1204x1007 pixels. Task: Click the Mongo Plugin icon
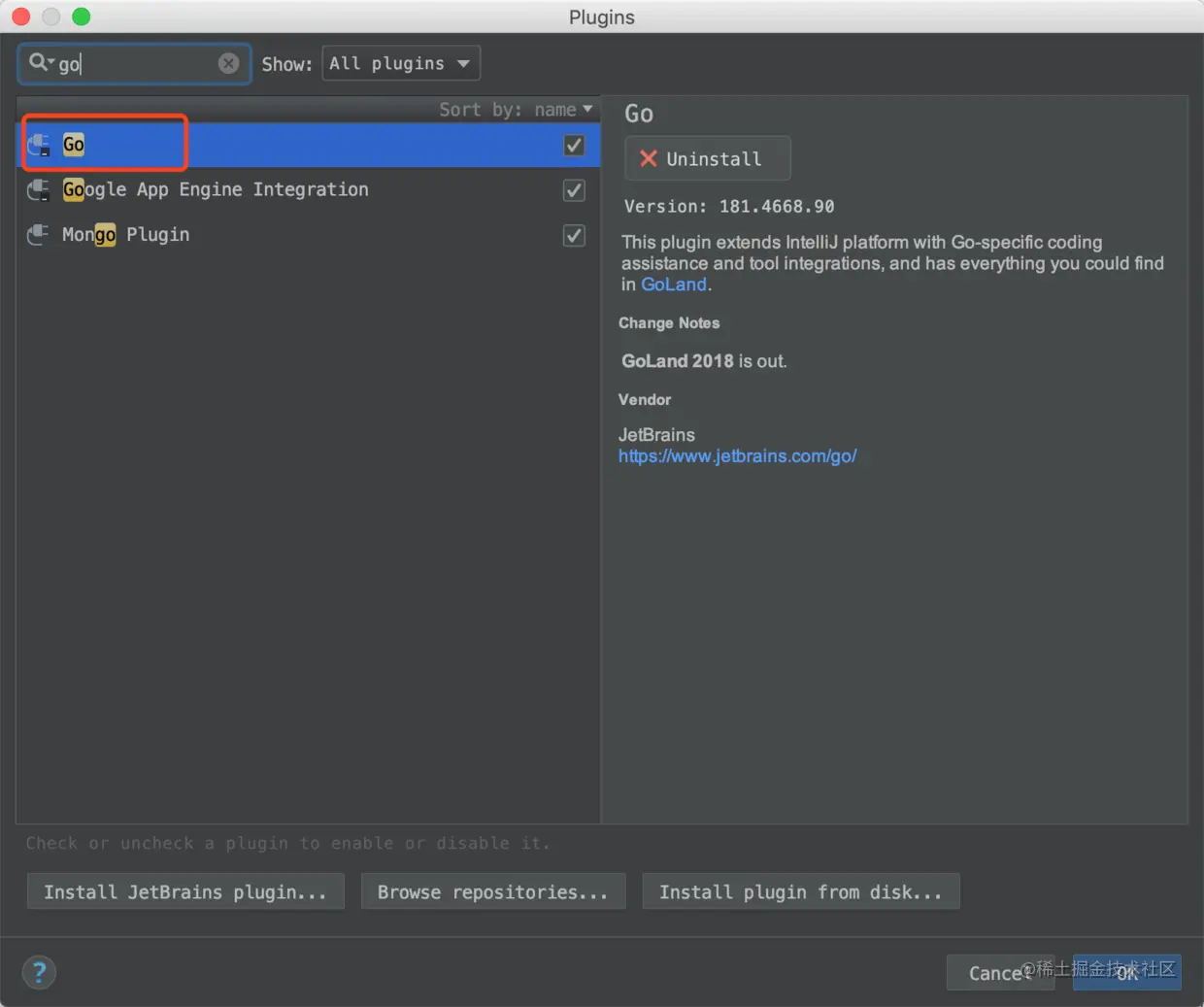[x=39, y=234]
